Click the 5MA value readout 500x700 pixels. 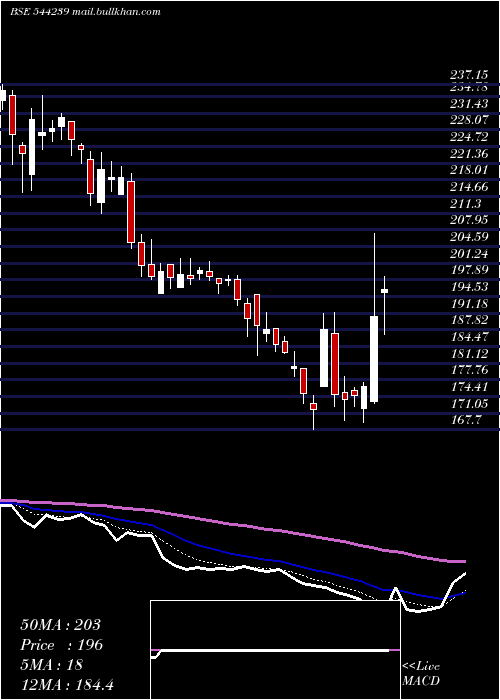(51, 665)
